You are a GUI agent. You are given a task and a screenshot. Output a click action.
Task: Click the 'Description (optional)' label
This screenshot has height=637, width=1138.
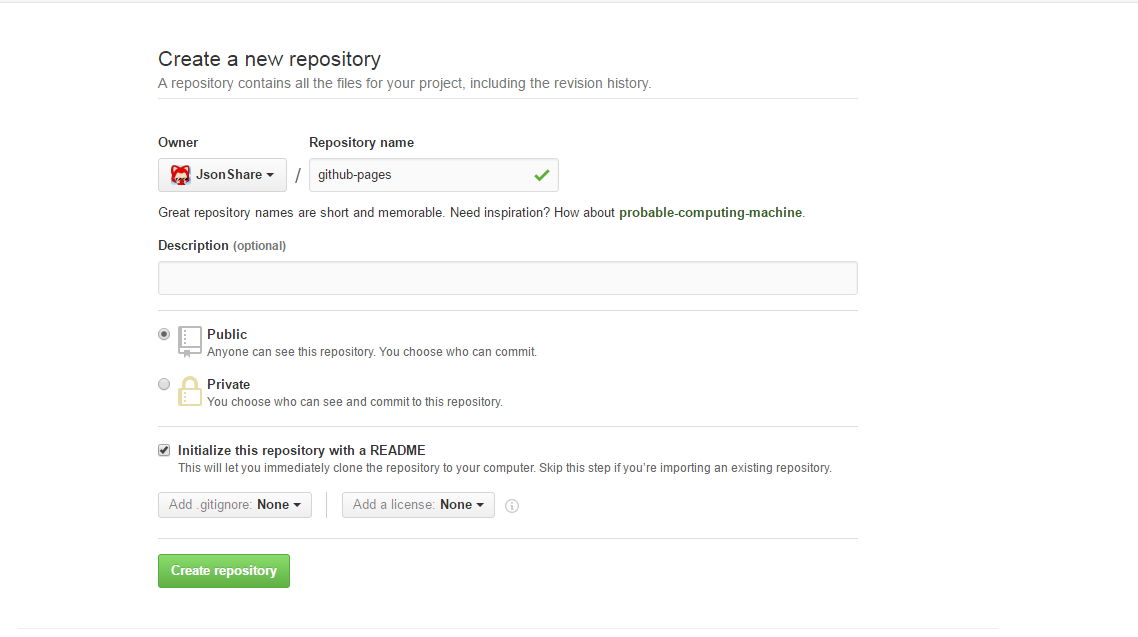[x=222, y=246]
